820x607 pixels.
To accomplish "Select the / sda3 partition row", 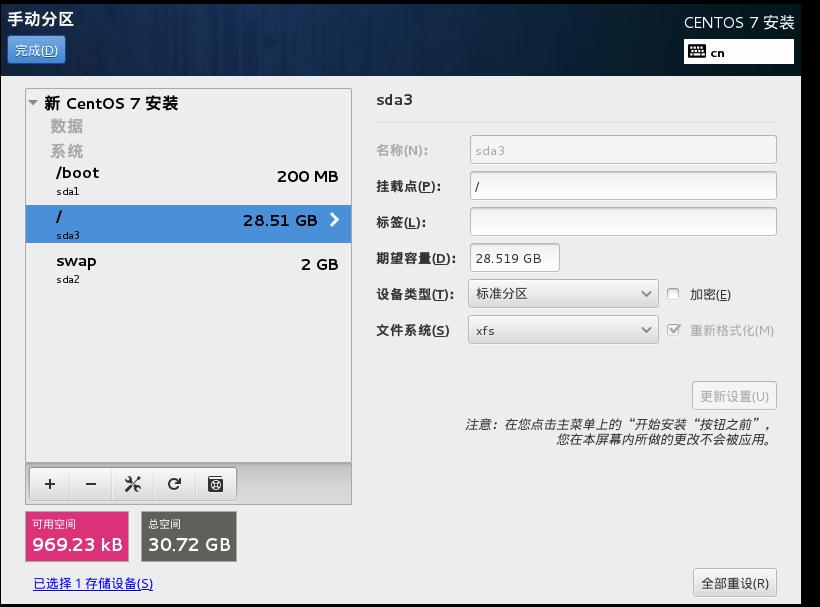I will [x=188, y=224].
